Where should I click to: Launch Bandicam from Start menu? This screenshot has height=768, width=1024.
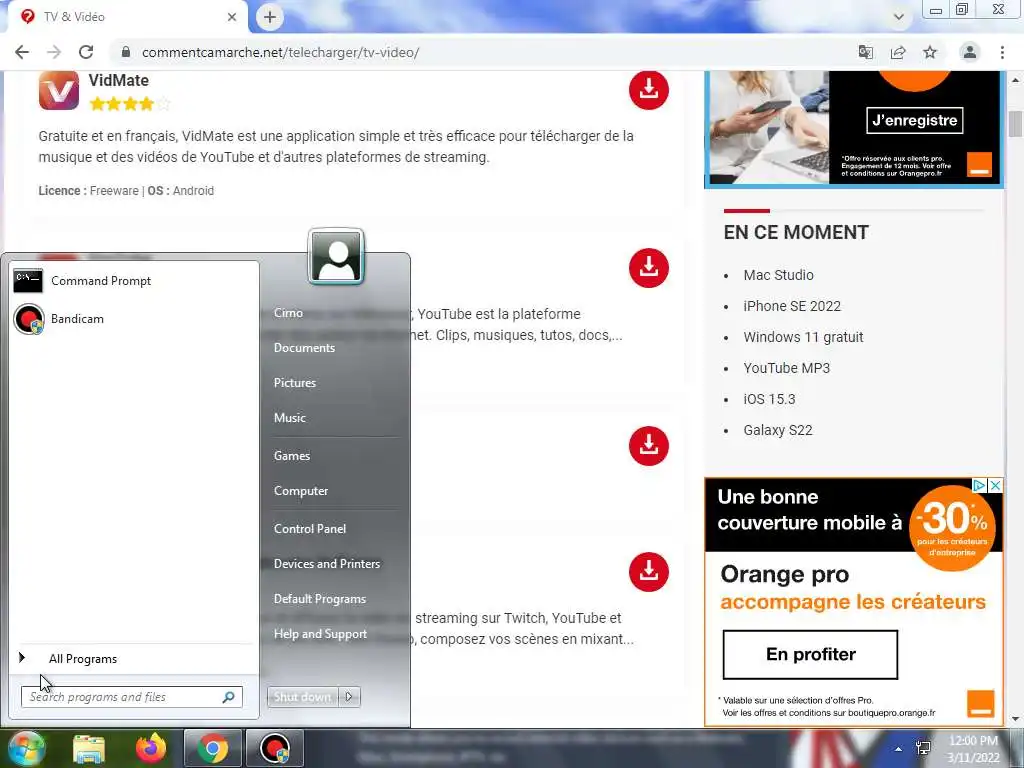[x=134, y=319]
